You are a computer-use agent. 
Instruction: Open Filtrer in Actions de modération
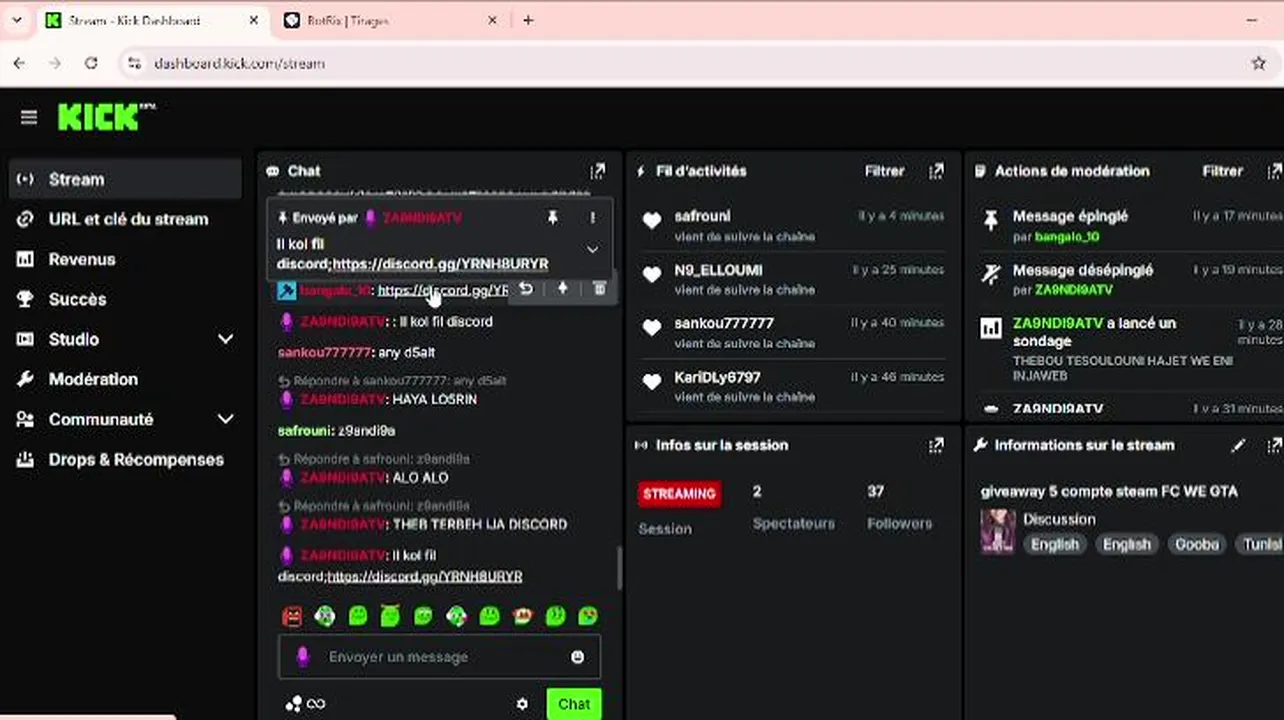1223,171
